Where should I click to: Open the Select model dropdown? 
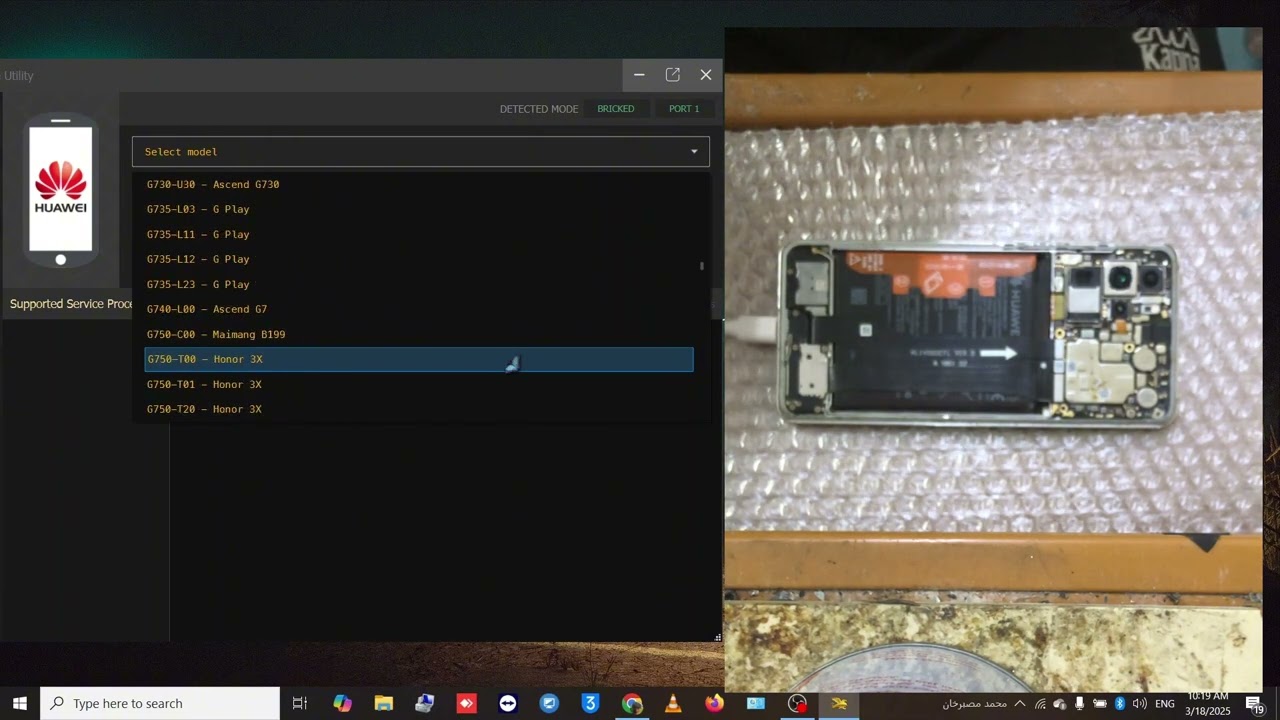point(420,152)
